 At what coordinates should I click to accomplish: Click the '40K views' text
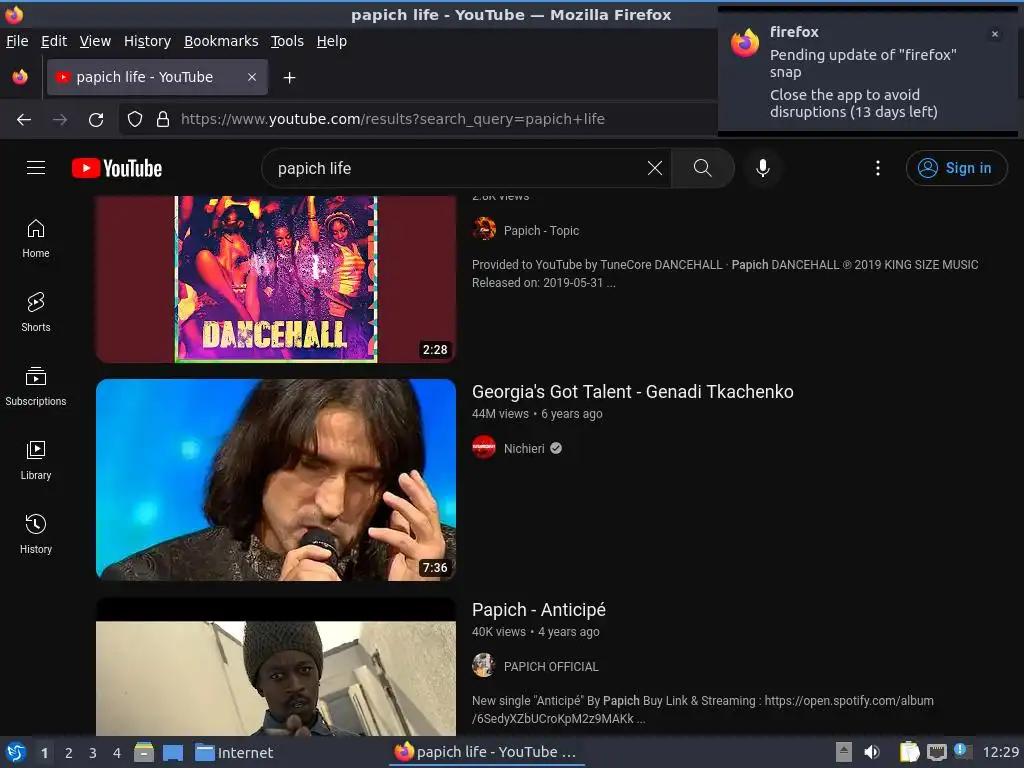click(x=498, y=632)
